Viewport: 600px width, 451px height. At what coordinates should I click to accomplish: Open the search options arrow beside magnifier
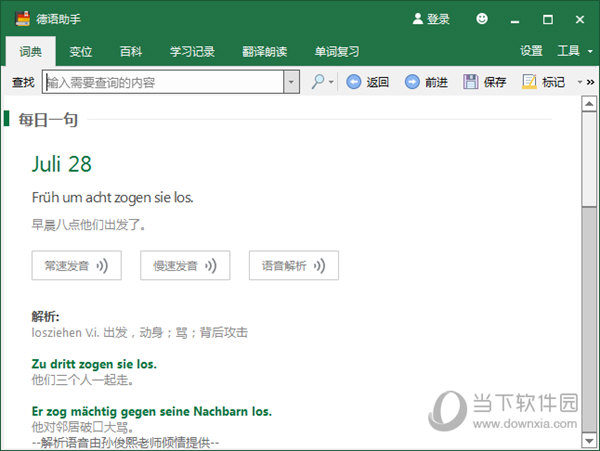click(x=331, y=82)
